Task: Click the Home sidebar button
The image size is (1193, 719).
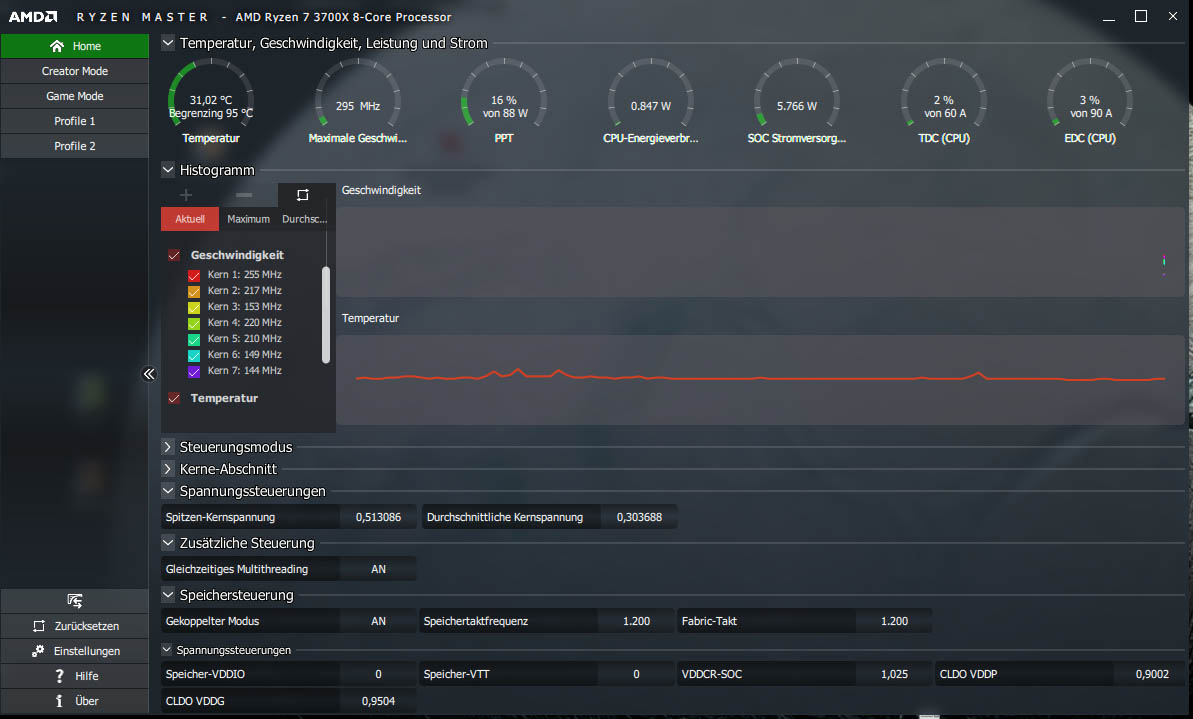Action: click(75, 46)
